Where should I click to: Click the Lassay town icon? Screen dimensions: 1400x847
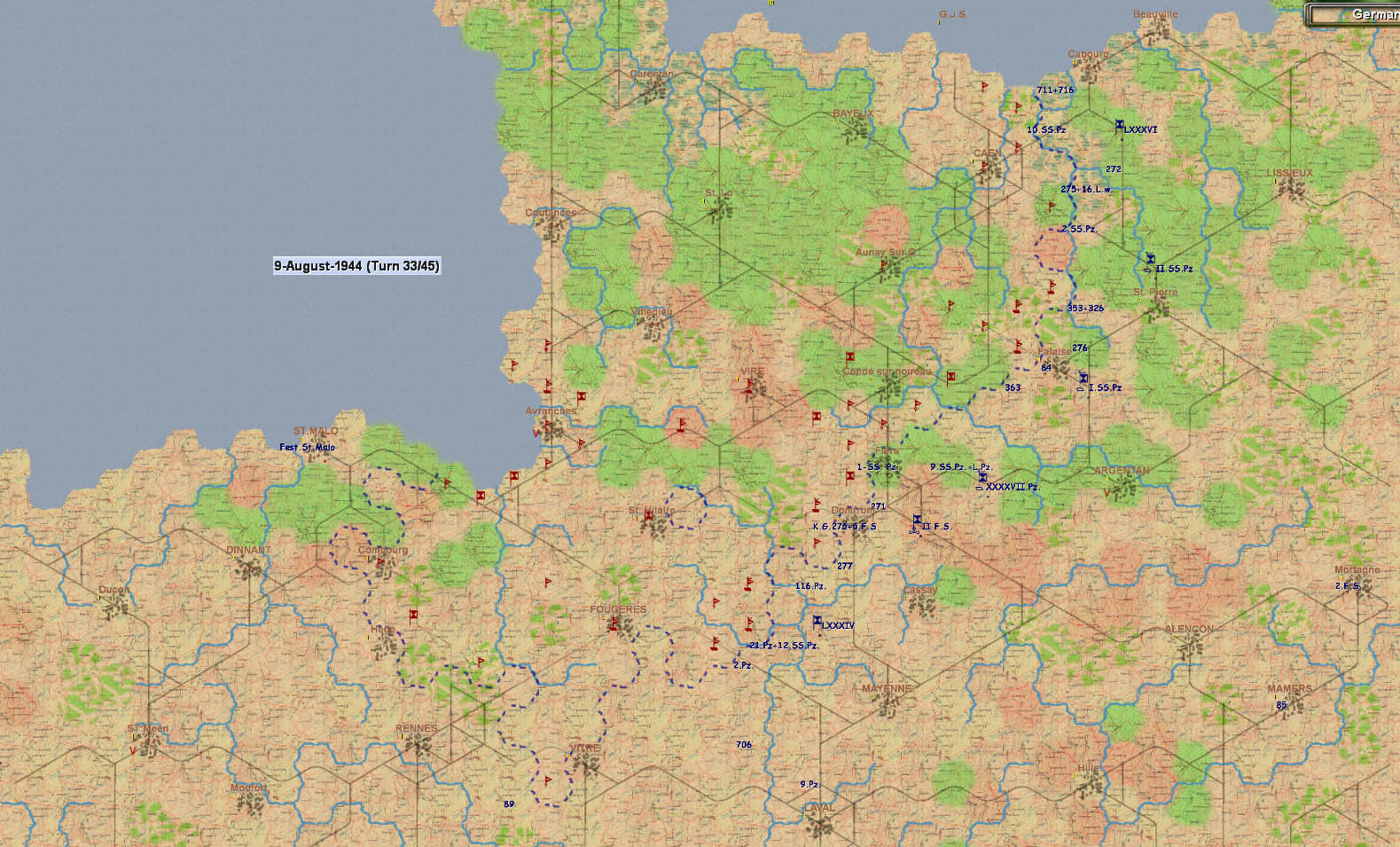point(922,606)
